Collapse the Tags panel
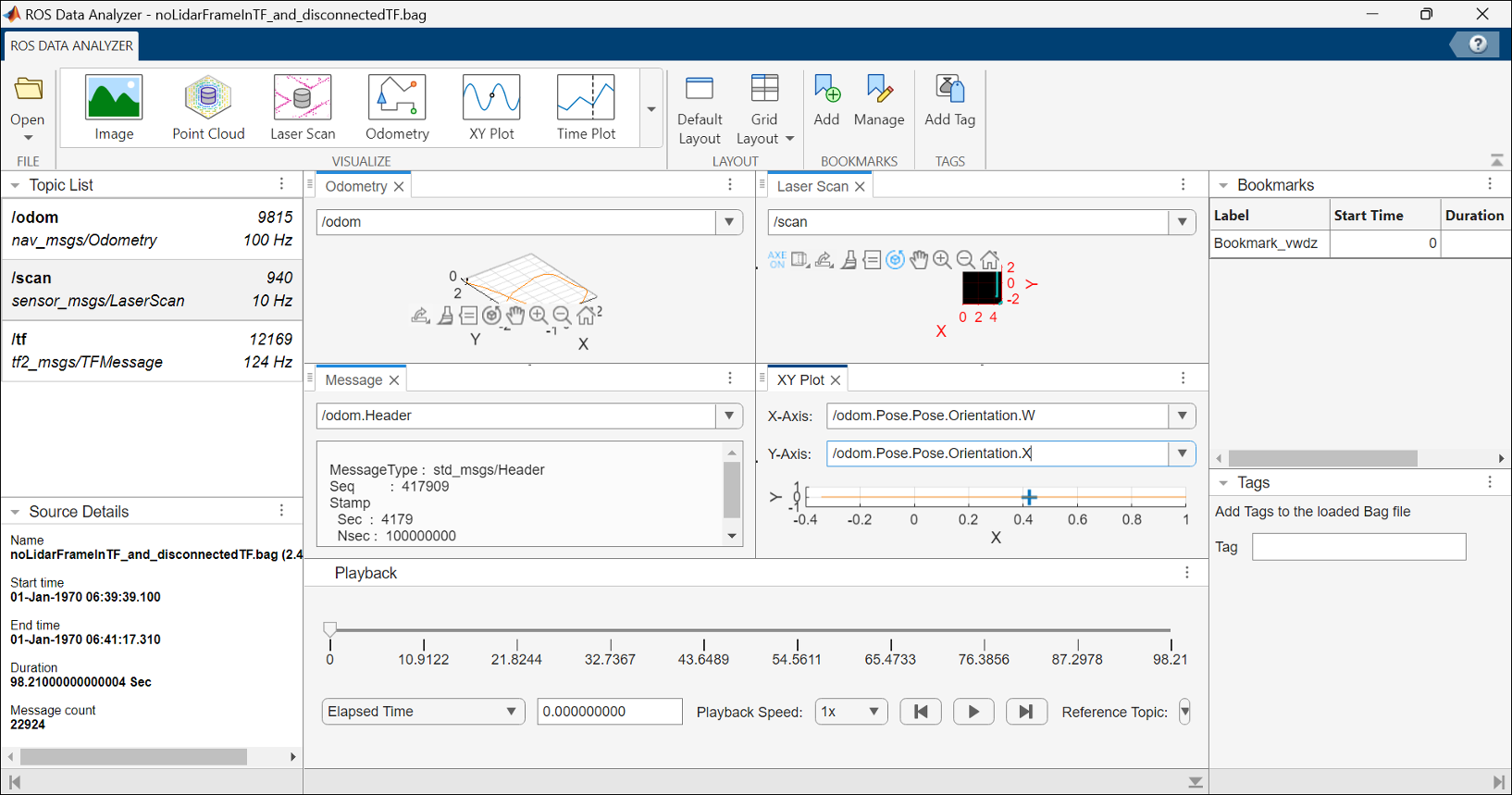The image size is (1512, 795). click(1223, 483)
